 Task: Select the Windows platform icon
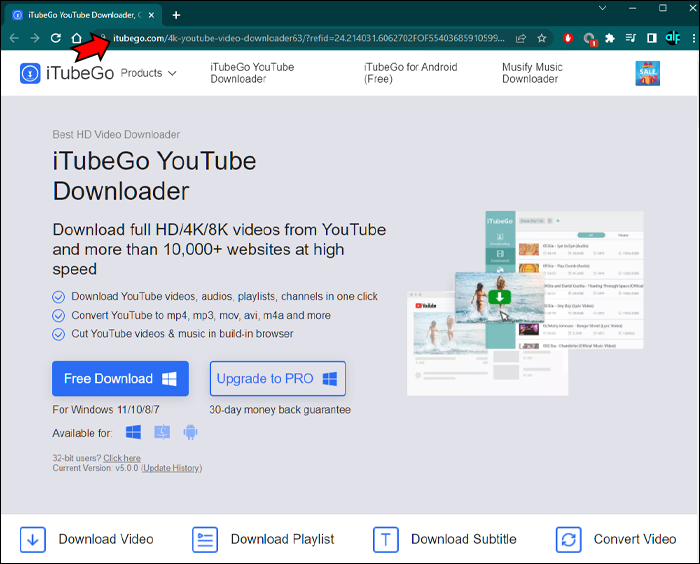[x=133, y=432]
